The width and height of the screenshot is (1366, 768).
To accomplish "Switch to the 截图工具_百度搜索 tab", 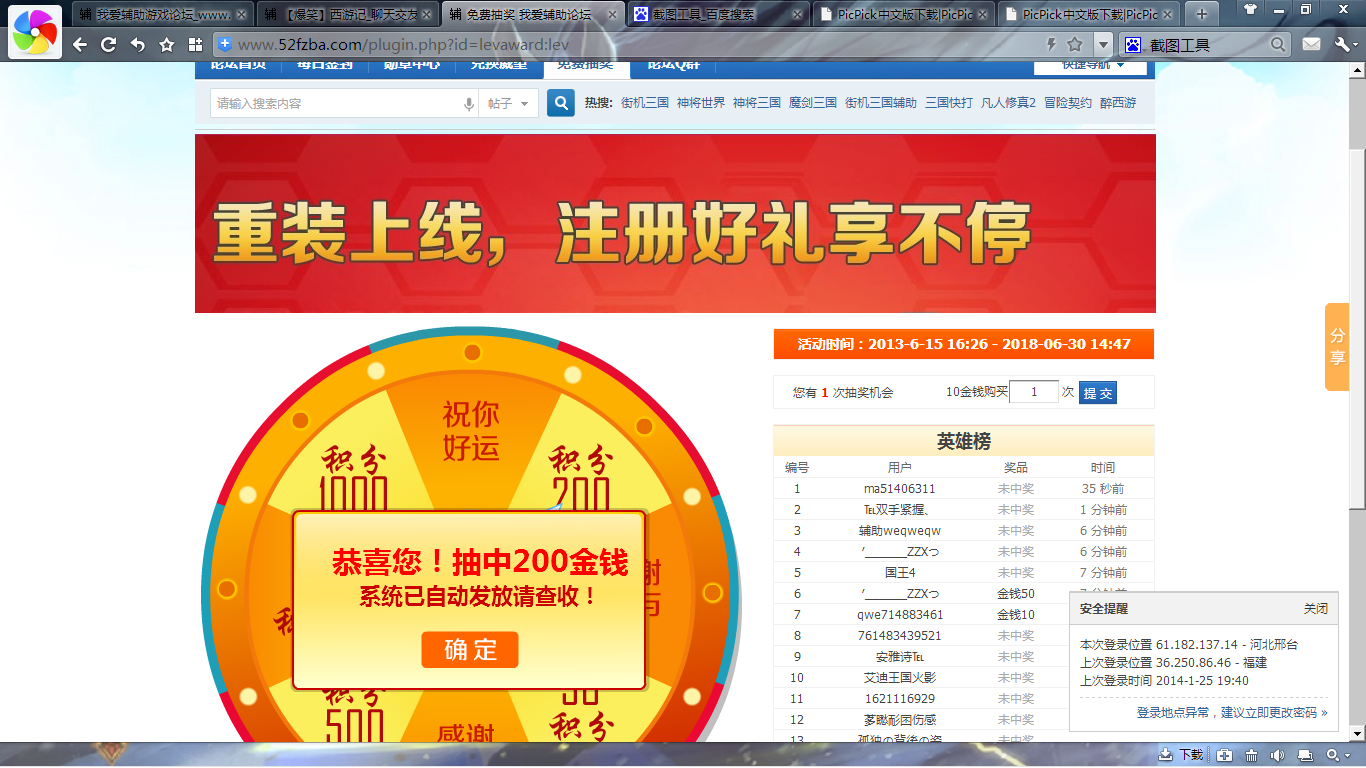I will [x=718, y=15].
